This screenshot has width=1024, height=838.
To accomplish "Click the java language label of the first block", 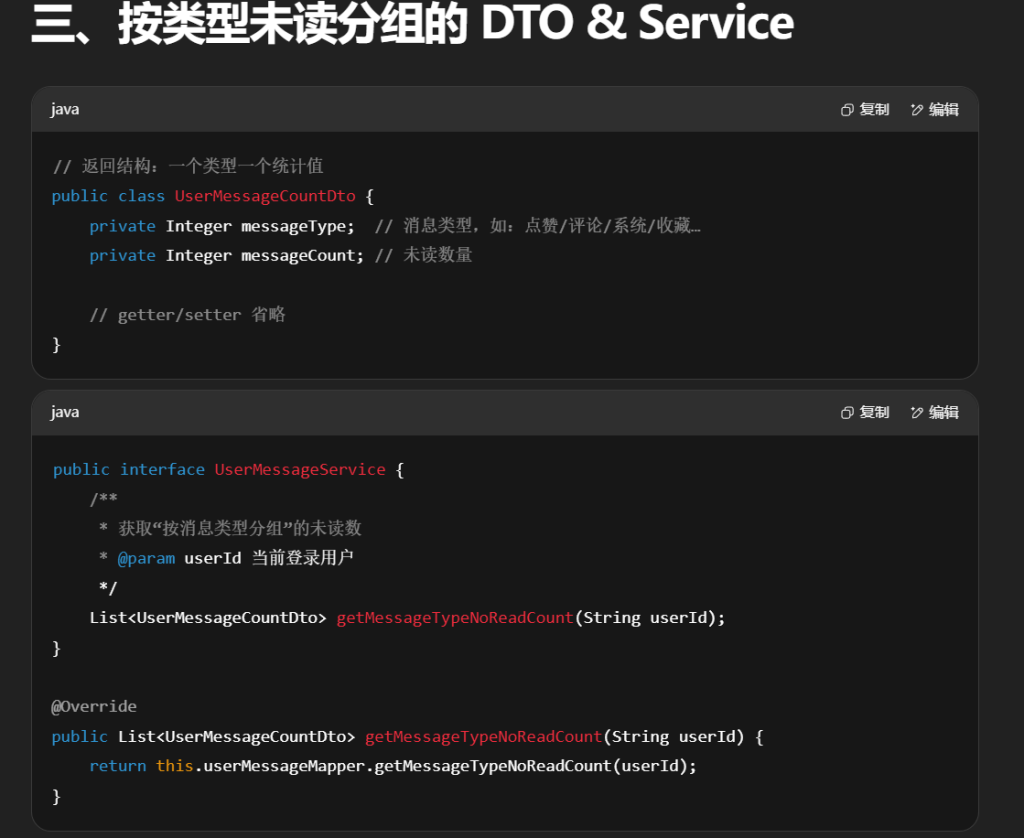I will click(65, 110).
